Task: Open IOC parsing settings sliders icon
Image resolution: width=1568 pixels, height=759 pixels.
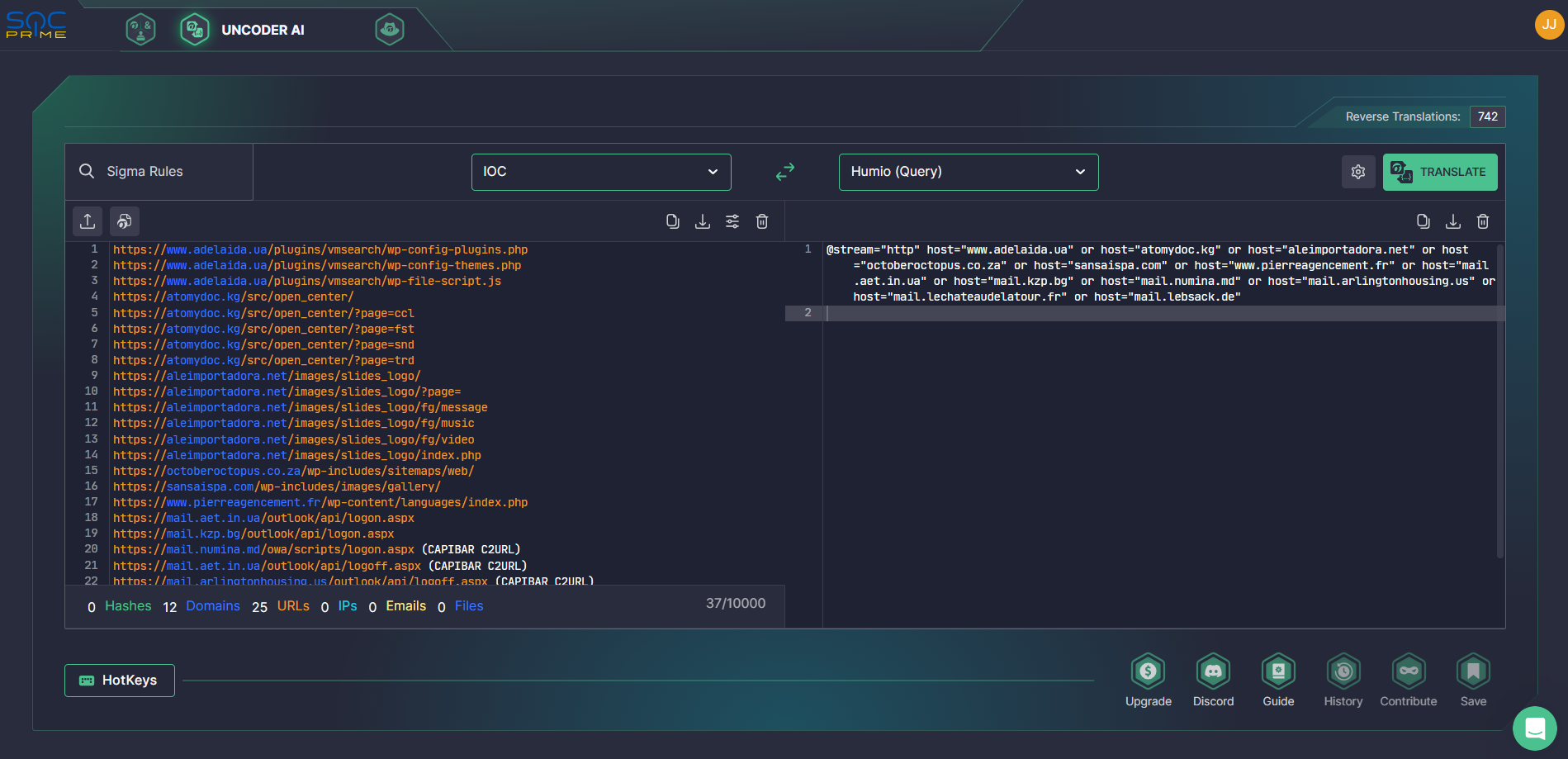Action: pos(732,221)
